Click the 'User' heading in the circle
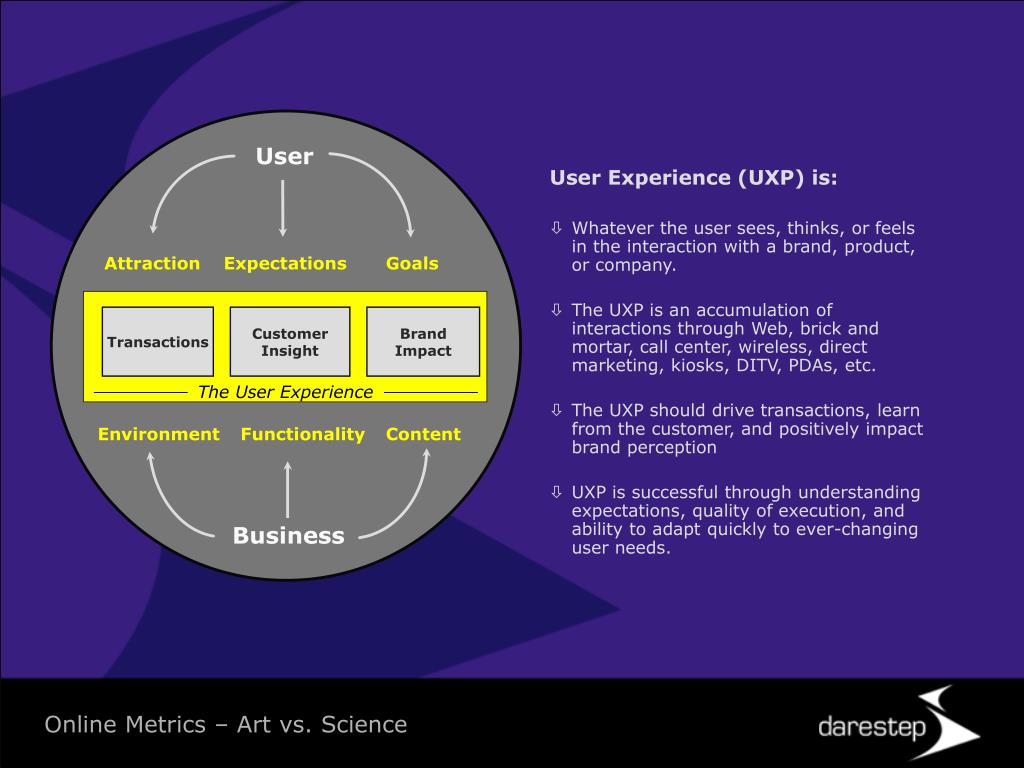The width and height of the screenshot is (1024, 768). pos(284,156)
